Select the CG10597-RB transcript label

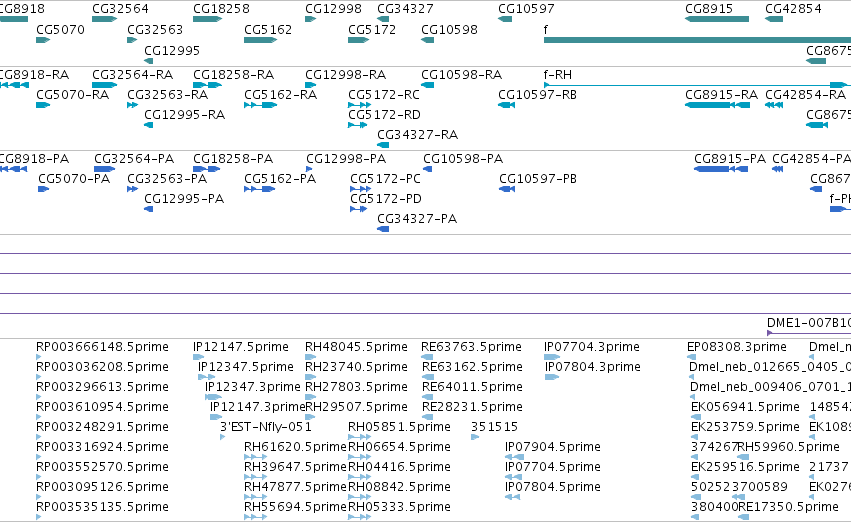[x=537, y=94]
